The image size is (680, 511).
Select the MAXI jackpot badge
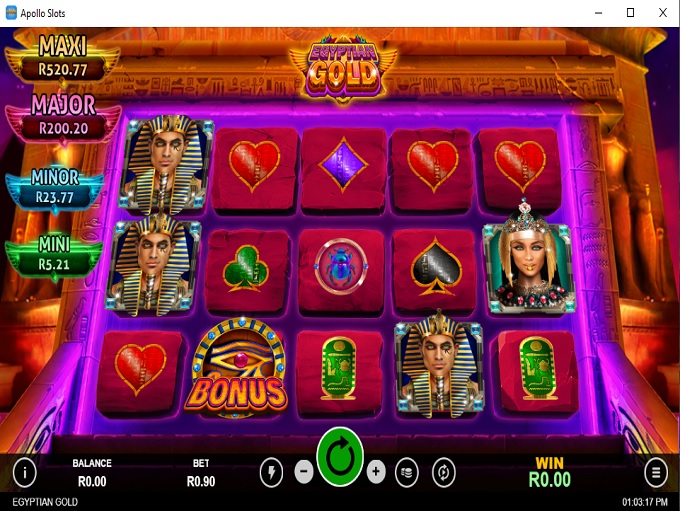62,58
